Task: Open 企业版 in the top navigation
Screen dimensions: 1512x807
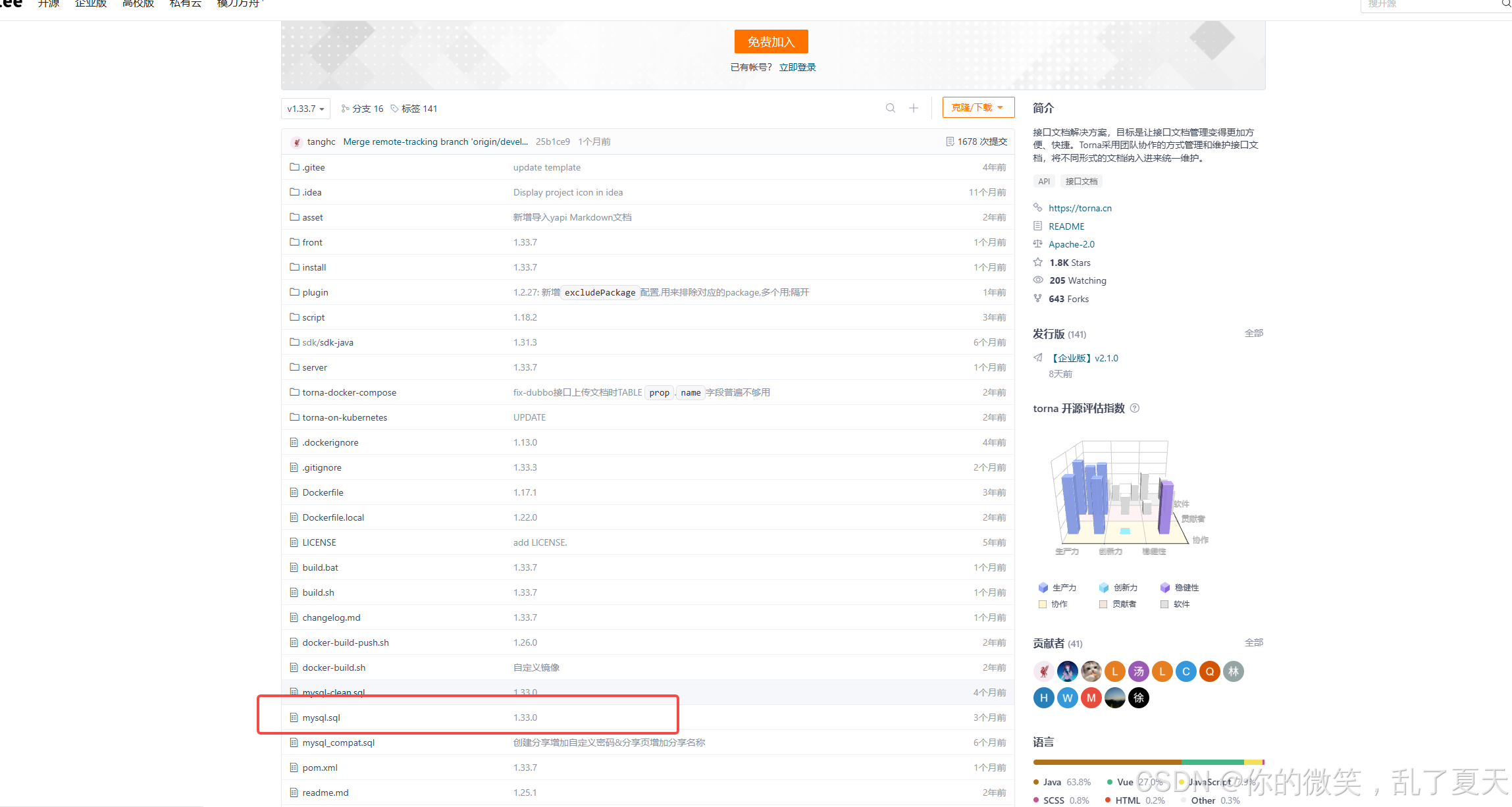Action: 91,4
